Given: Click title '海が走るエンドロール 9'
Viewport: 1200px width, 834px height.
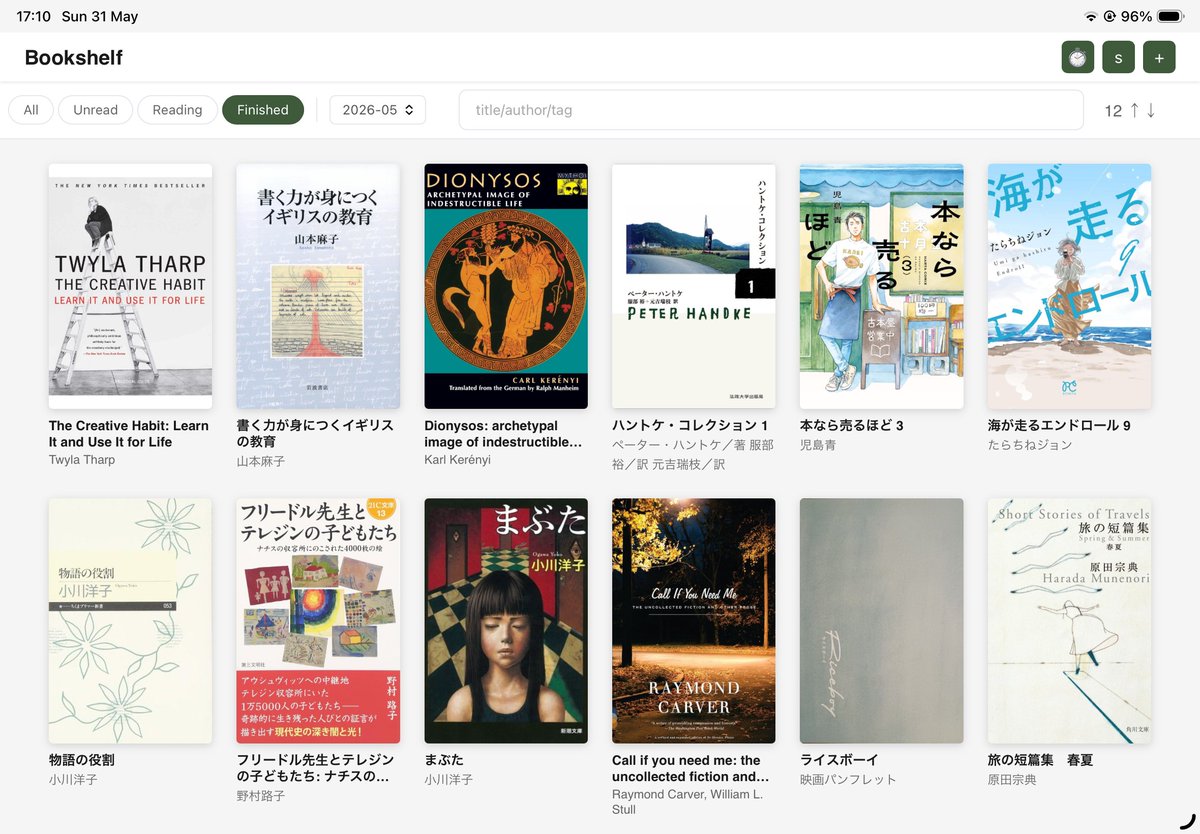Looking at the screenshot, I should [x=1059, y=426].
